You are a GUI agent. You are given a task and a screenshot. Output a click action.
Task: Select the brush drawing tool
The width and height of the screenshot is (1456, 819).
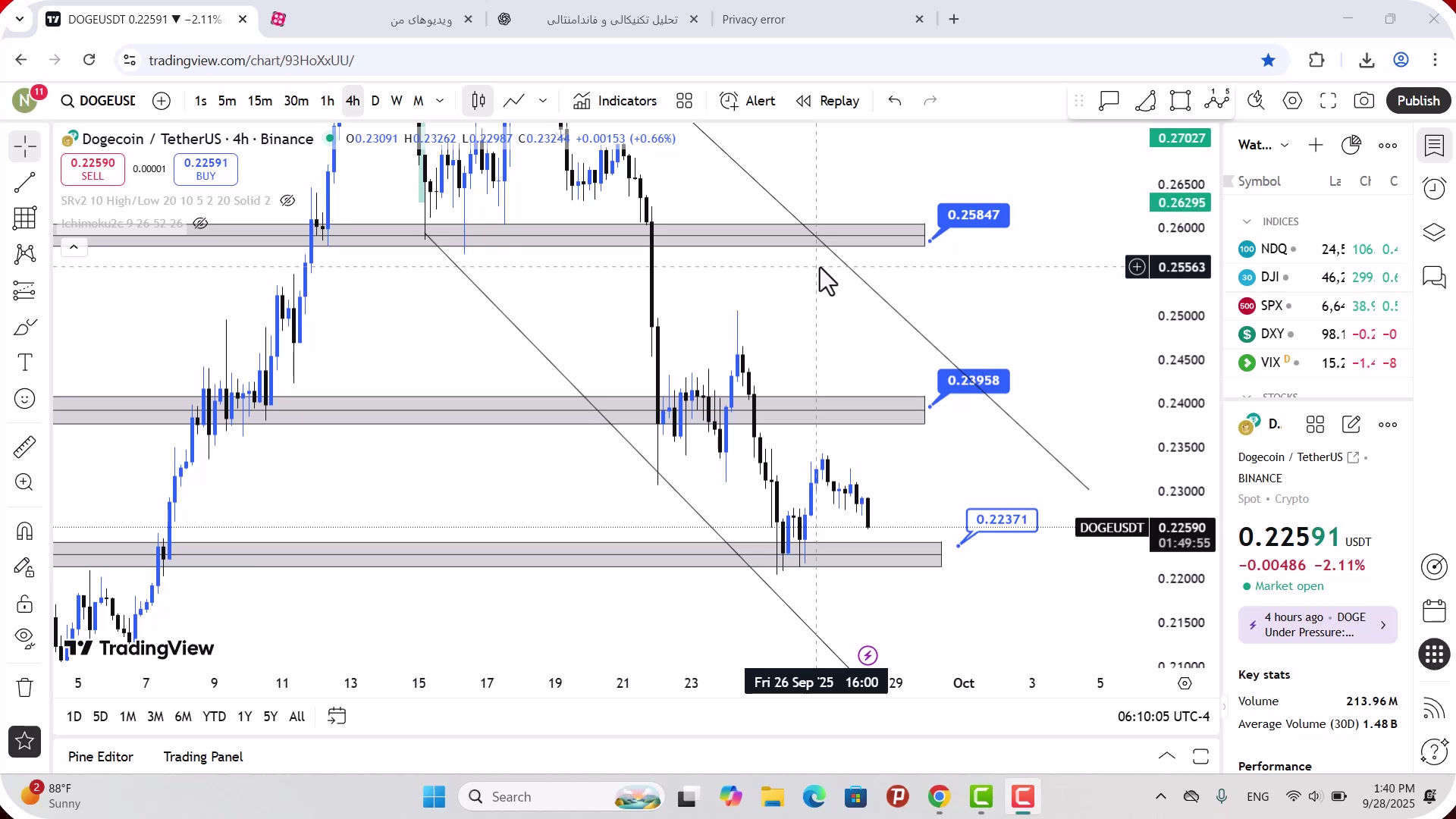point(25,327)
